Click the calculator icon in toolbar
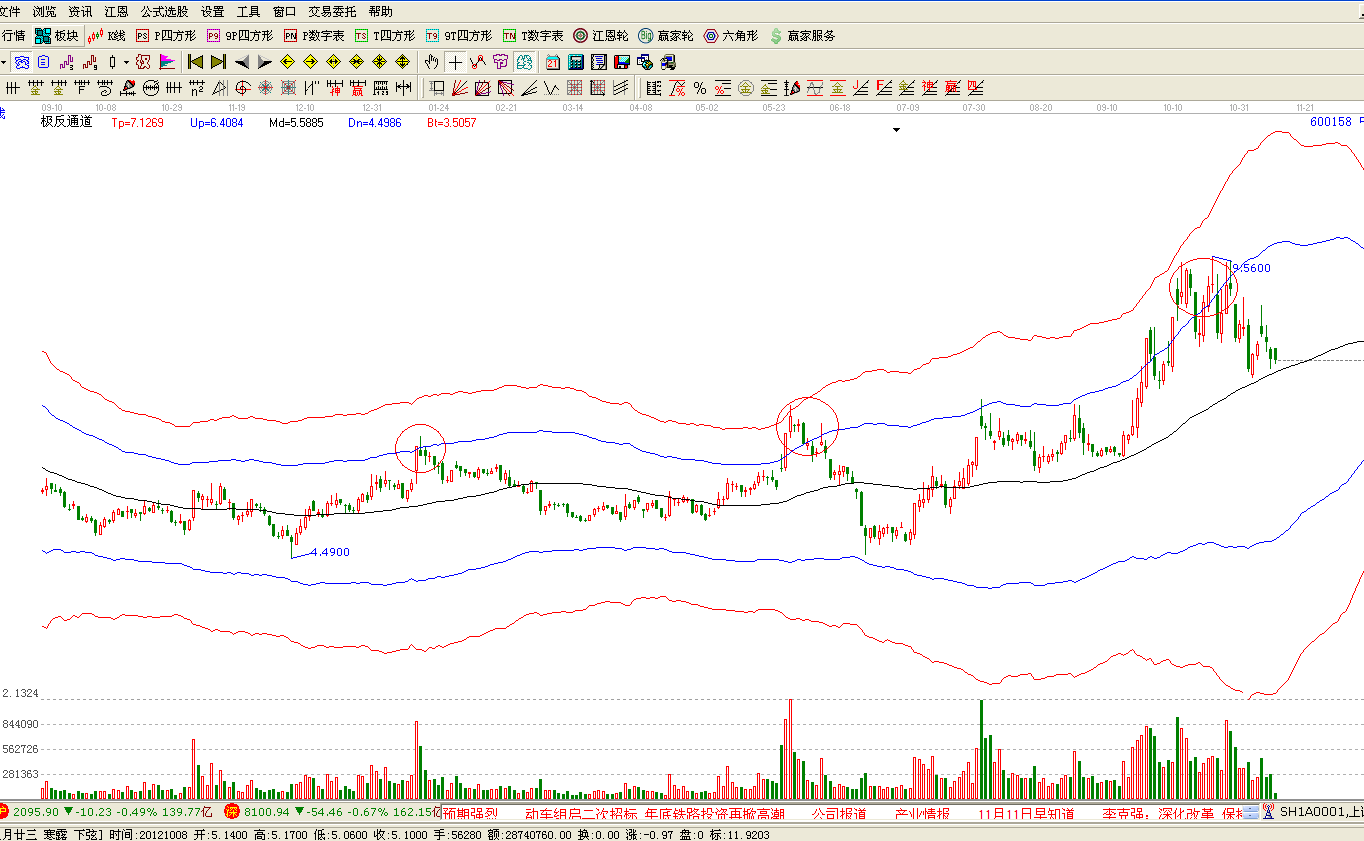Image resolution: width=1364 pixels, height=841 pixels. click(575, 62)
